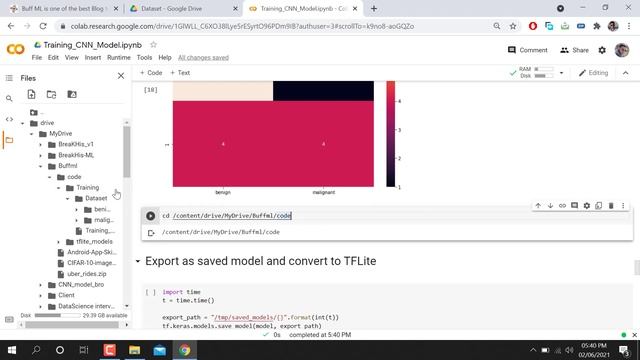Click the refresh files folder icon

51,95
